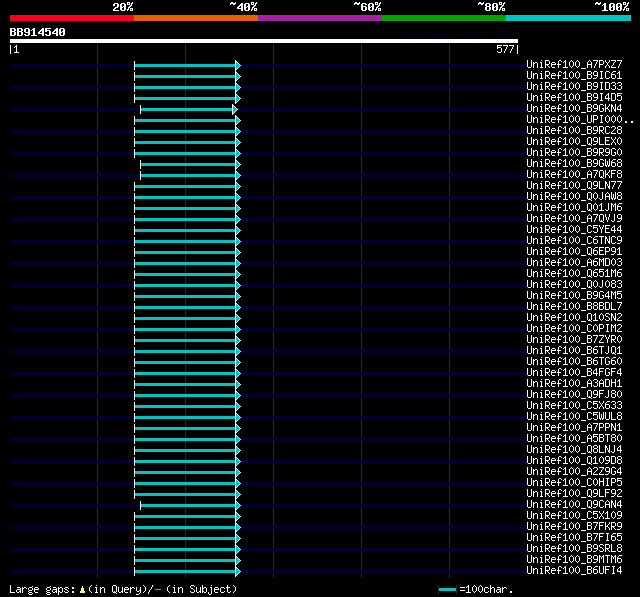The height and width of the screenshot is (597, 640).
Task: Click the cyan alignment bar for UniRef100_B6UFI4
Action: pyautogui.click(x=187, y=572)
